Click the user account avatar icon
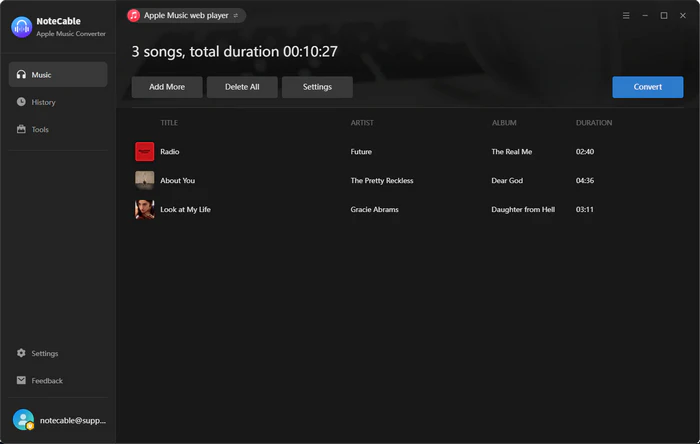 [x=23, y=420]
